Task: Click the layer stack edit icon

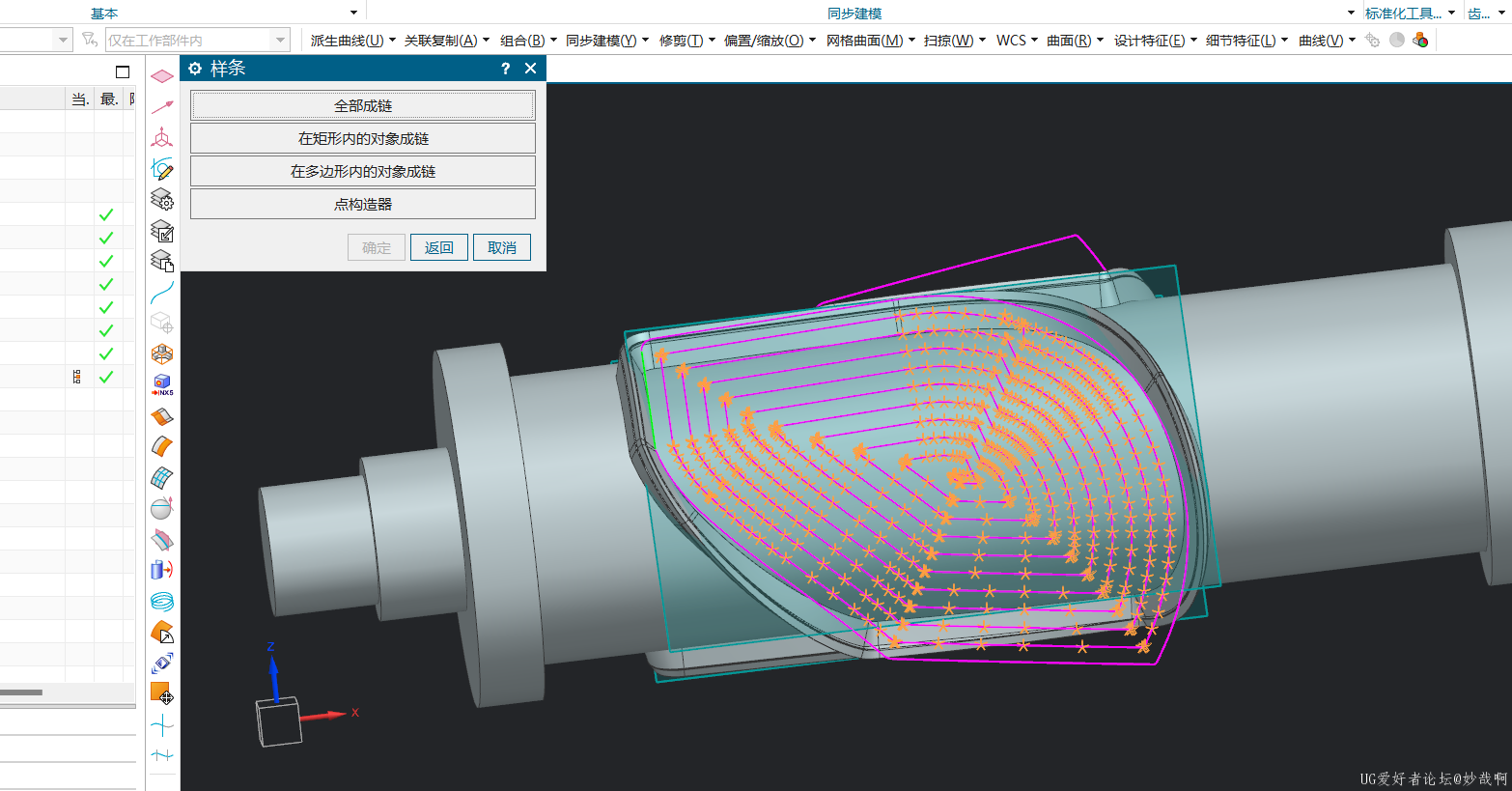Action: [162, 230]
